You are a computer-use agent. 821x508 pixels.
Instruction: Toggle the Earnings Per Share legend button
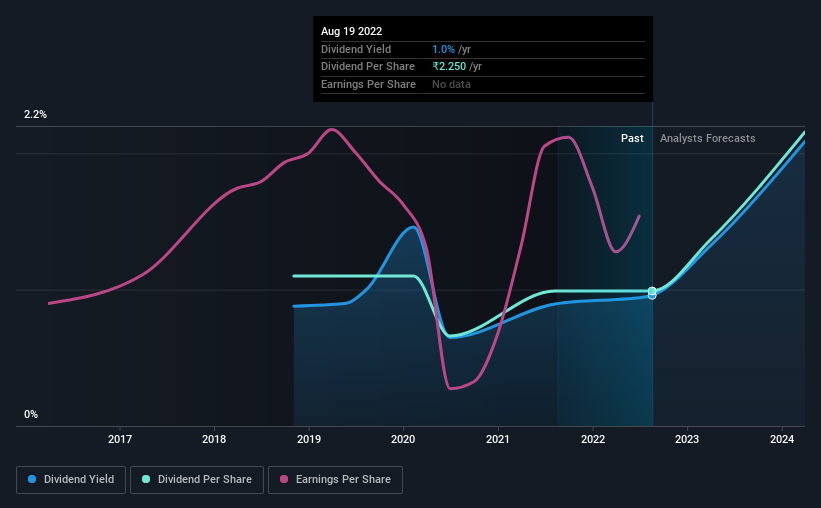tap(335, 480)
